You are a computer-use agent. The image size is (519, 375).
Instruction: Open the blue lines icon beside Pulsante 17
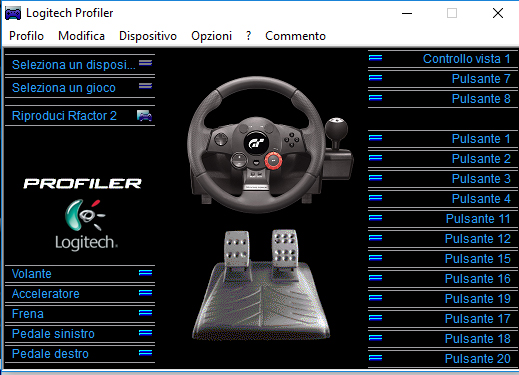(x=375, y=318)
